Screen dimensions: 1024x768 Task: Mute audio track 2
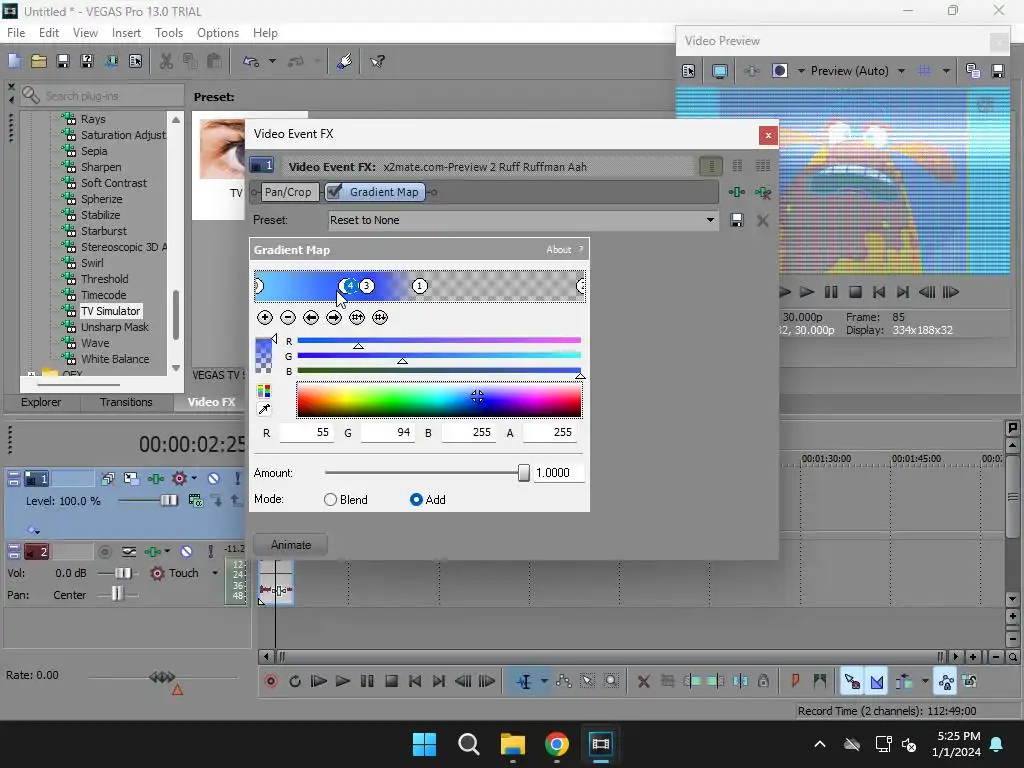coord(186,552)
